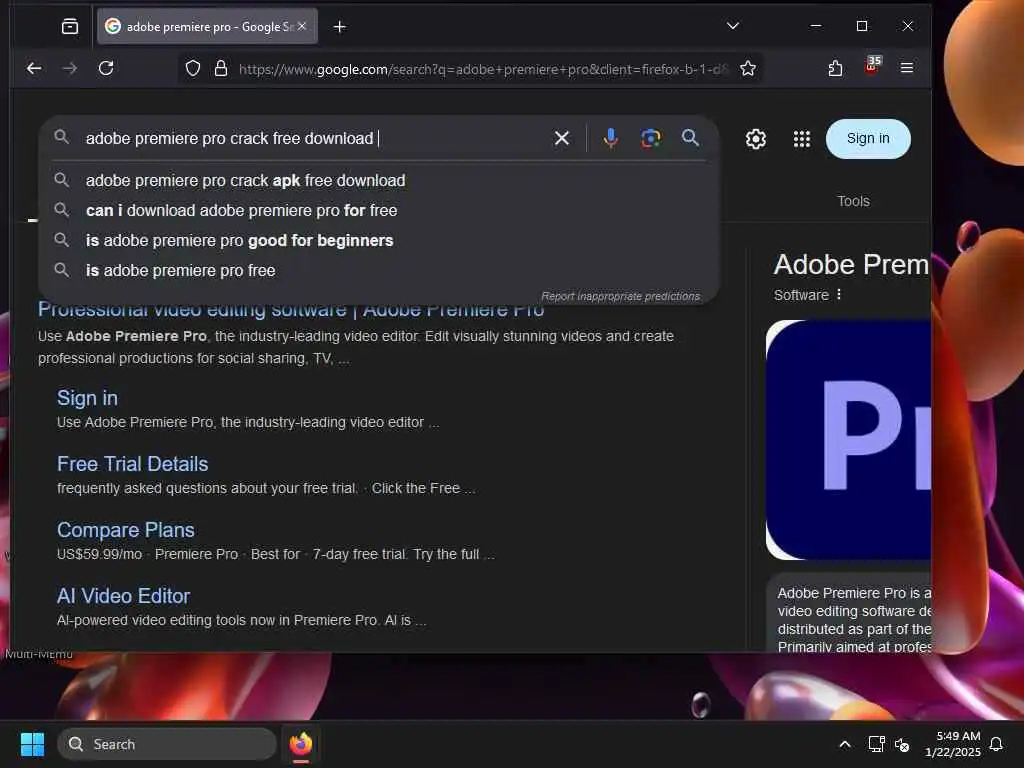Image resolution: width=1024 pixels, height=768 pixels.
Task: Open more options beside Software label
Action: [x=839, y=295]
